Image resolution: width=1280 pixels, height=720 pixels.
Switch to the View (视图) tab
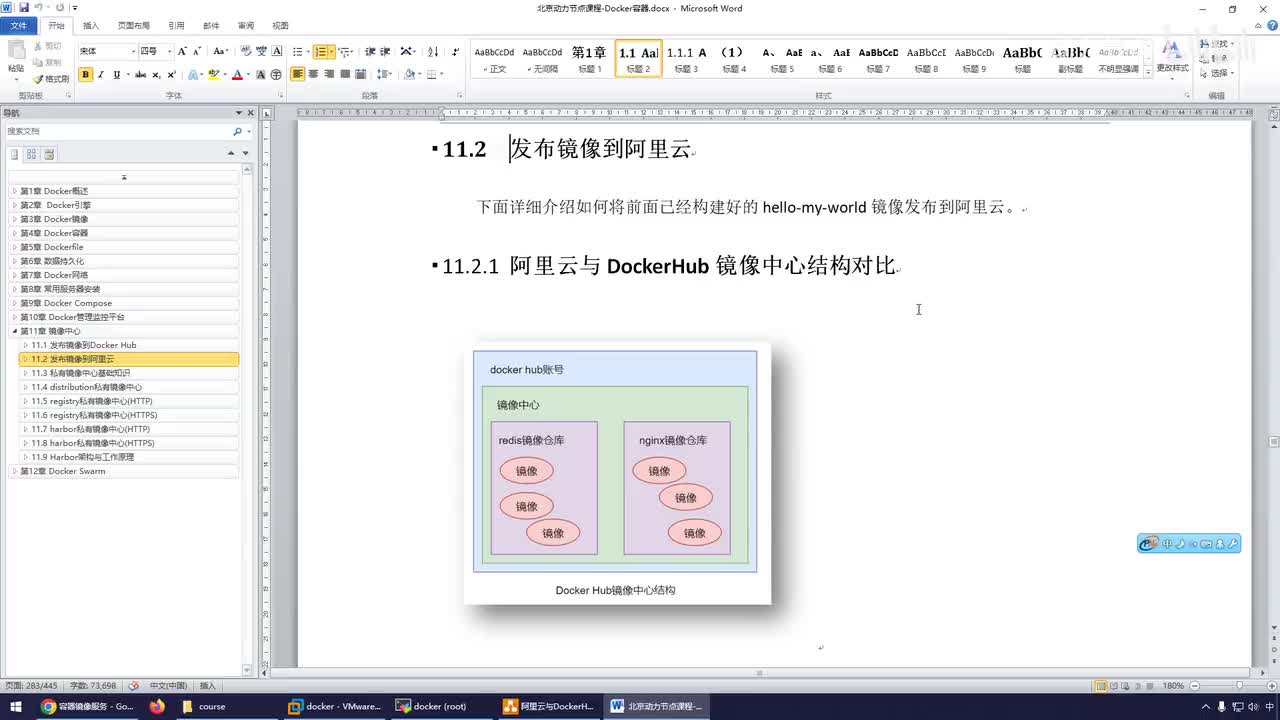pos(280,26)
